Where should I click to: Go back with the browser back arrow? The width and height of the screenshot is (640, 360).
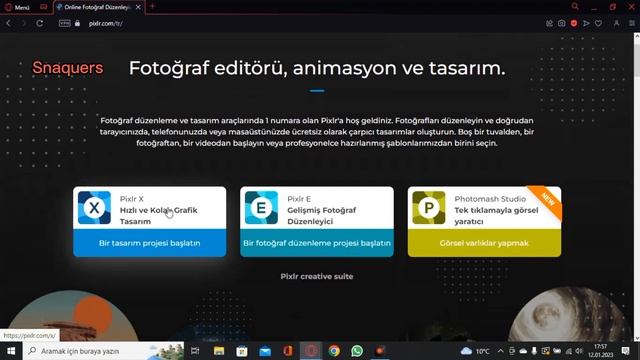(x=8, y=23)
